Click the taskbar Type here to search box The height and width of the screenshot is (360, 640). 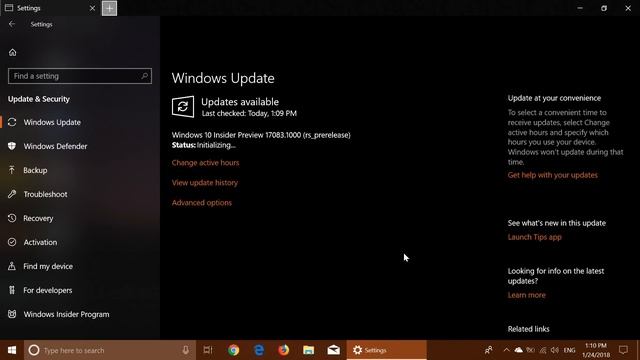[x=109, y=350]
